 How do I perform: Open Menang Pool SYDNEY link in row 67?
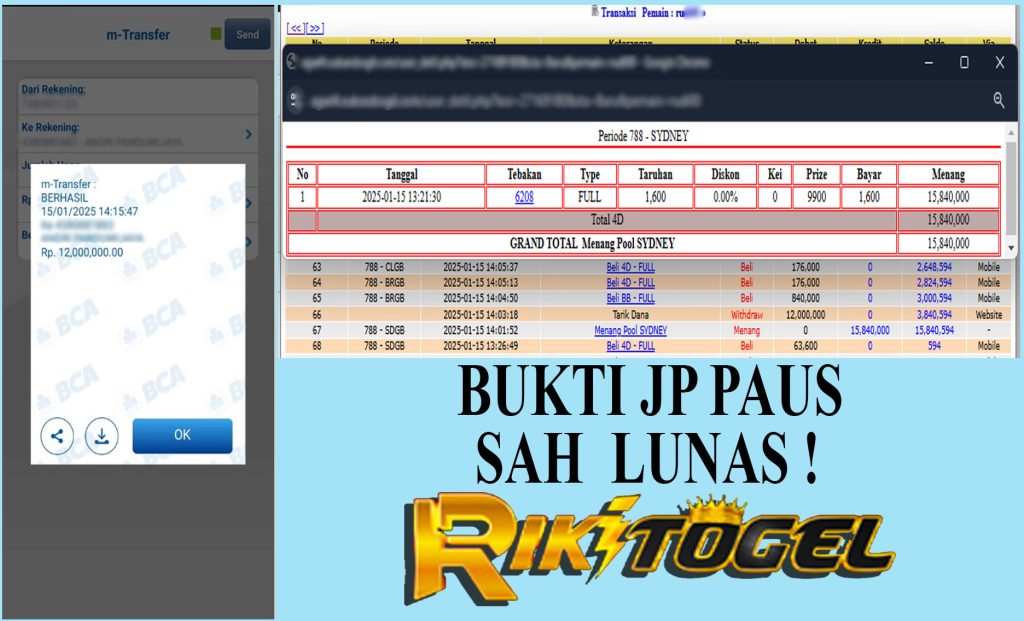point(630,330)
